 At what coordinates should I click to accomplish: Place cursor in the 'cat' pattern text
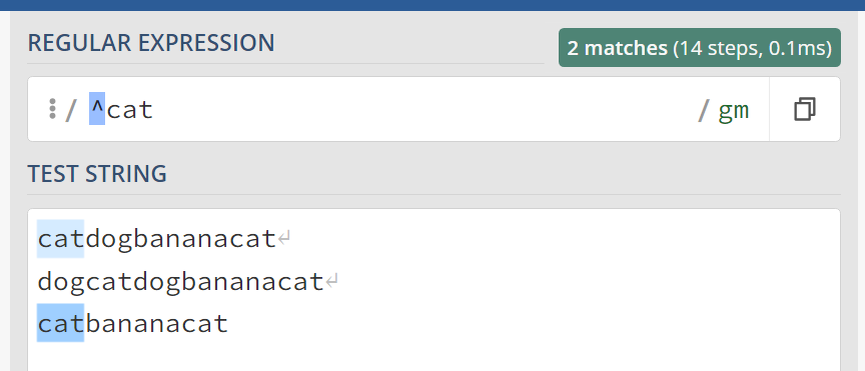[x=130, y=110]
